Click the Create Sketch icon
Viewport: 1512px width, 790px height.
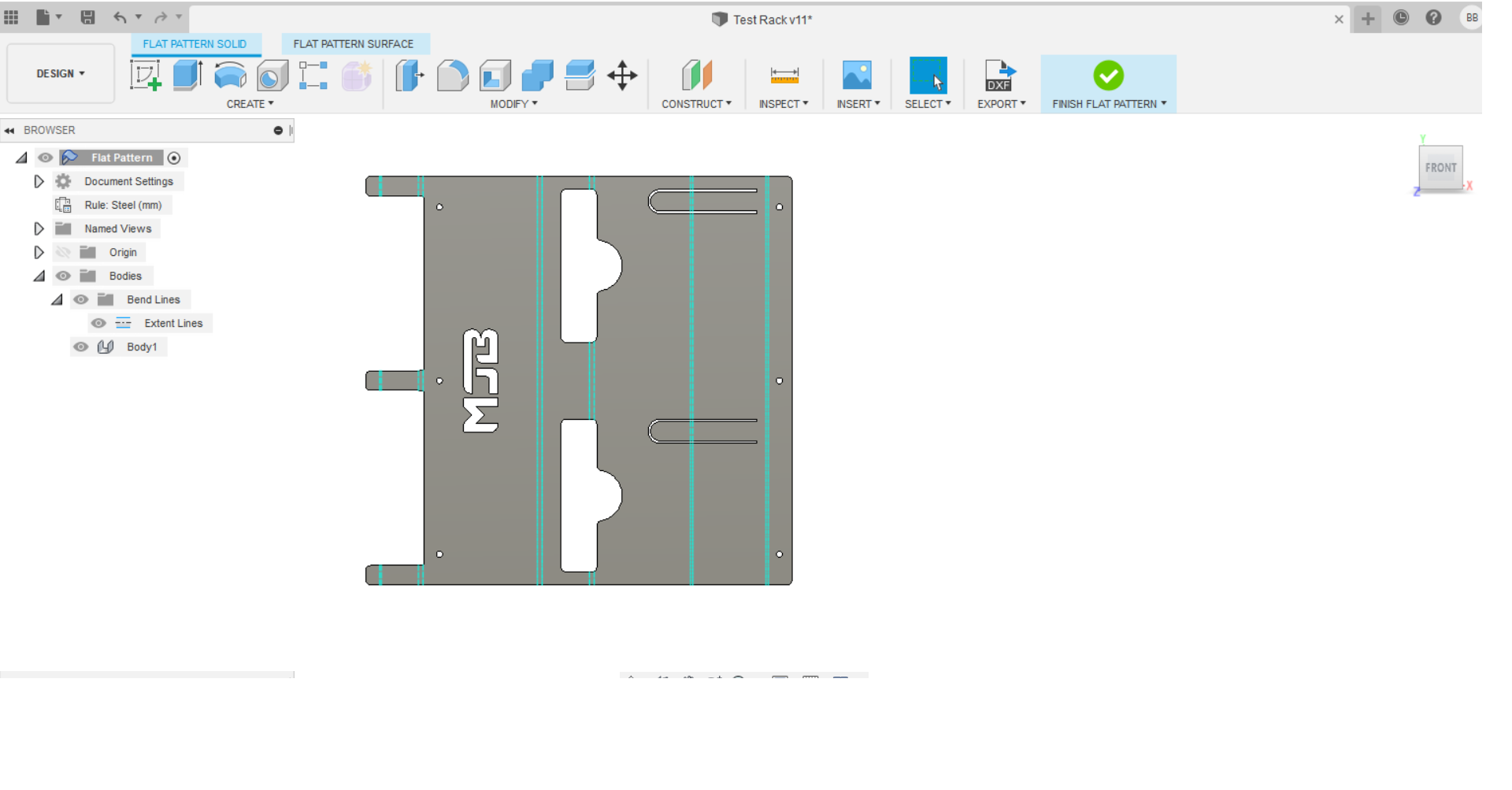point(146,76)
